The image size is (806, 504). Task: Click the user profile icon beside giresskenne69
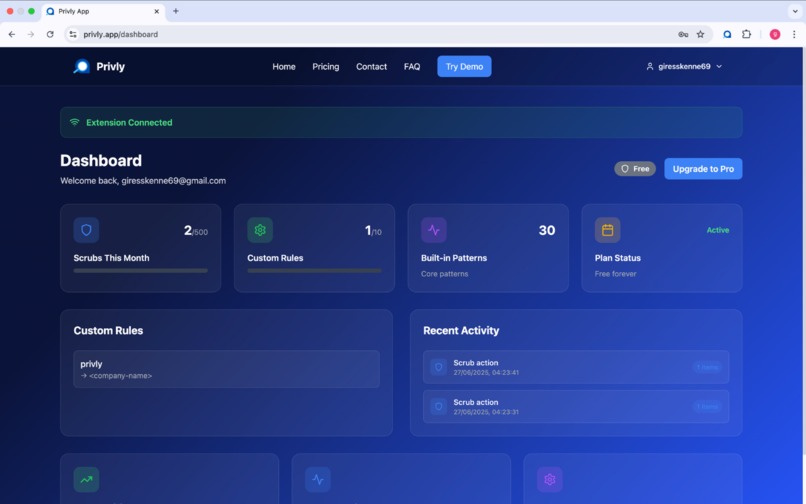point(650,66)
